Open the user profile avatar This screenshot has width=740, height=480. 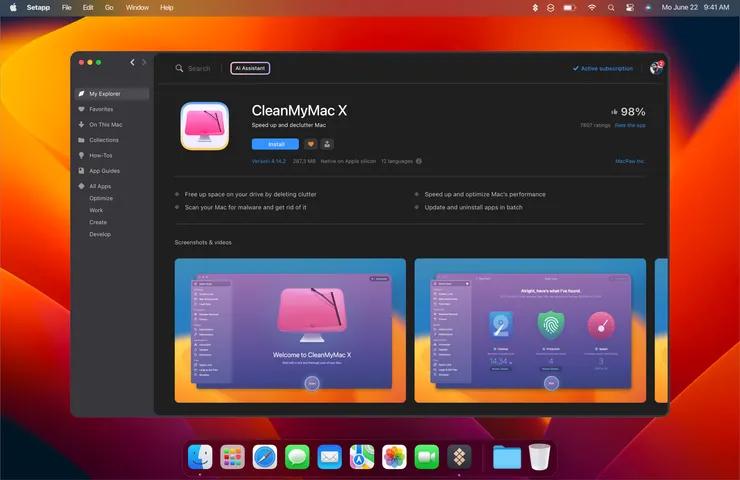click(x=656, y=68)
